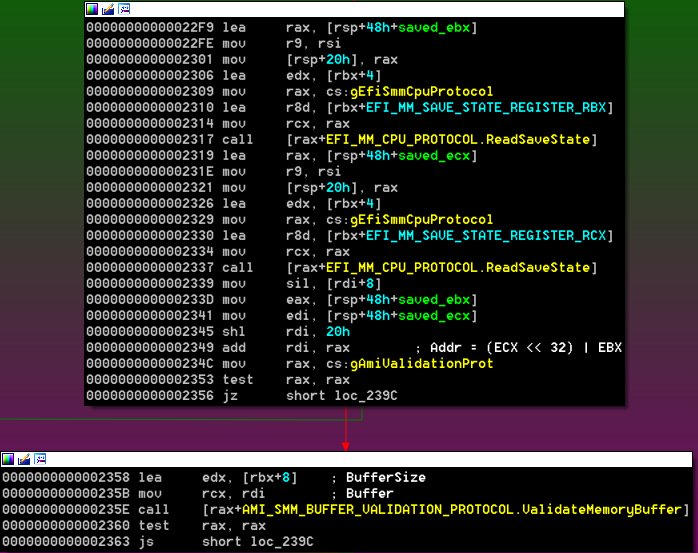Click gEfiSmmCpuProtocol at address 2309
Viewport: 698px width, 553px height.
(x=422, y=92)
